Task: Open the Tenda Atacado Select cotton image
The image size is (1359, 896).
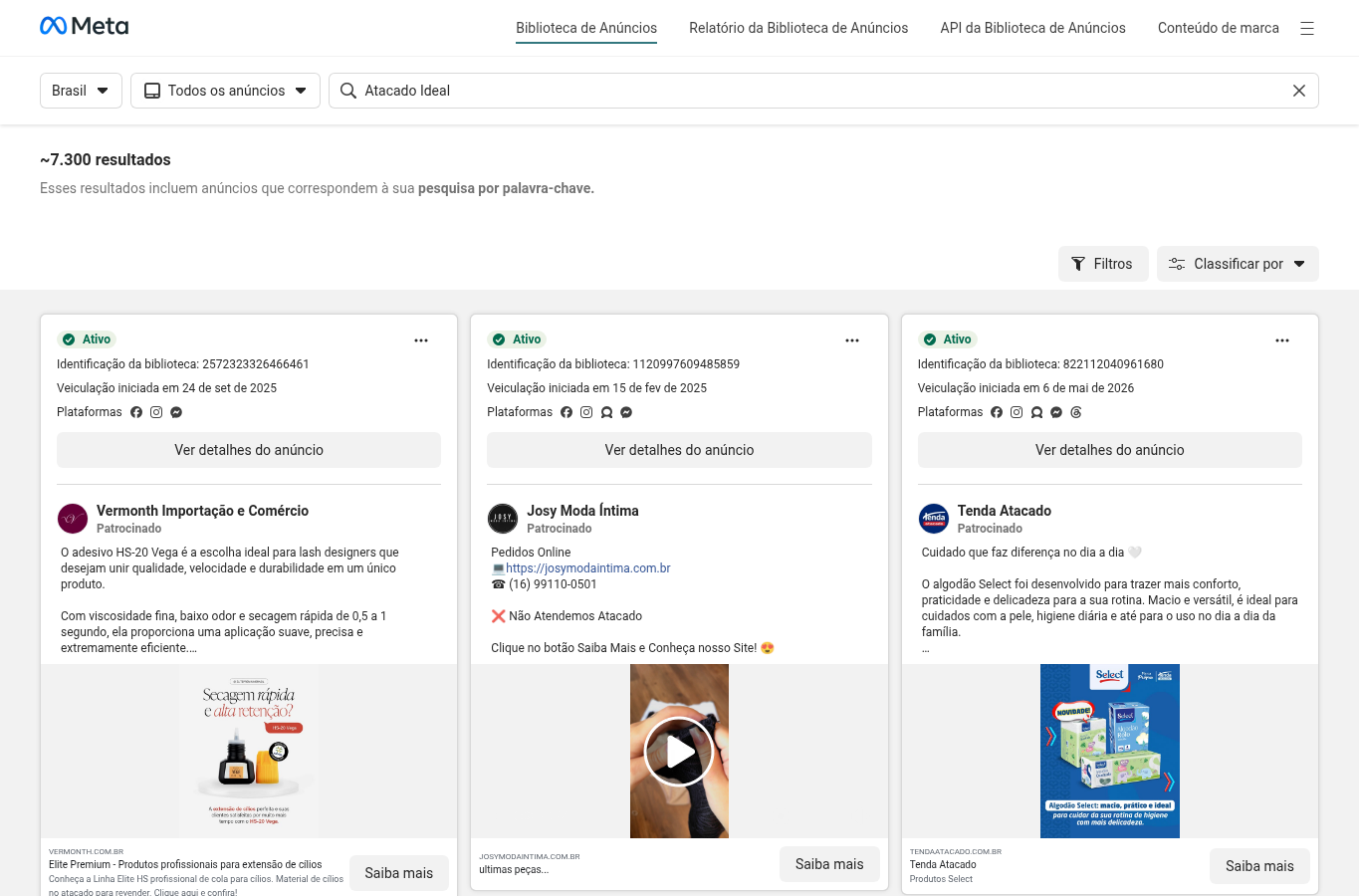Action: pyautogui.click(x=1110, y=751)
